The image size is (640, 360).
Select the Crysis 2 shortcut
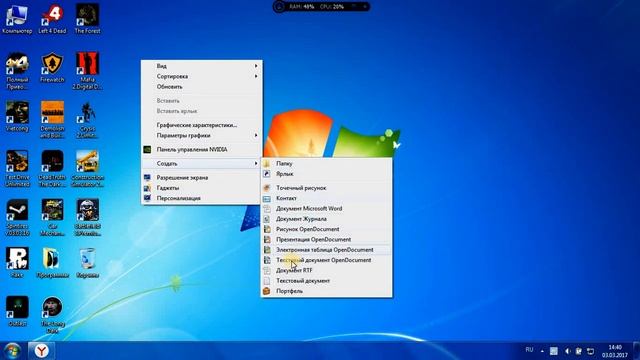point(87,120)
